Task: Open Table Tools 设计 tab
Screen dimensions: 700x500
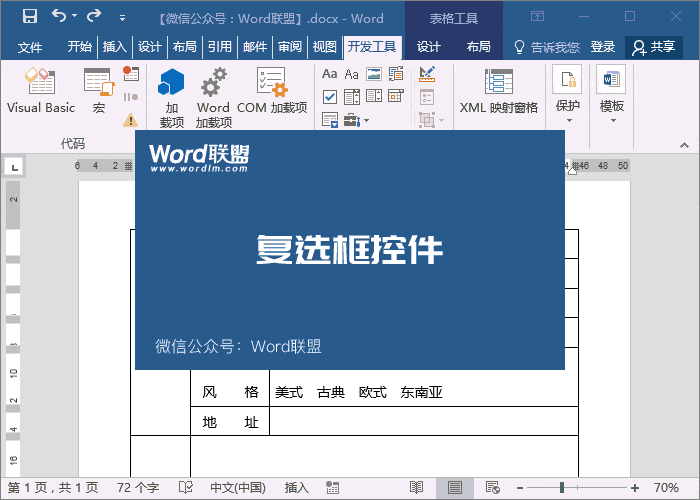Action: 429,47
